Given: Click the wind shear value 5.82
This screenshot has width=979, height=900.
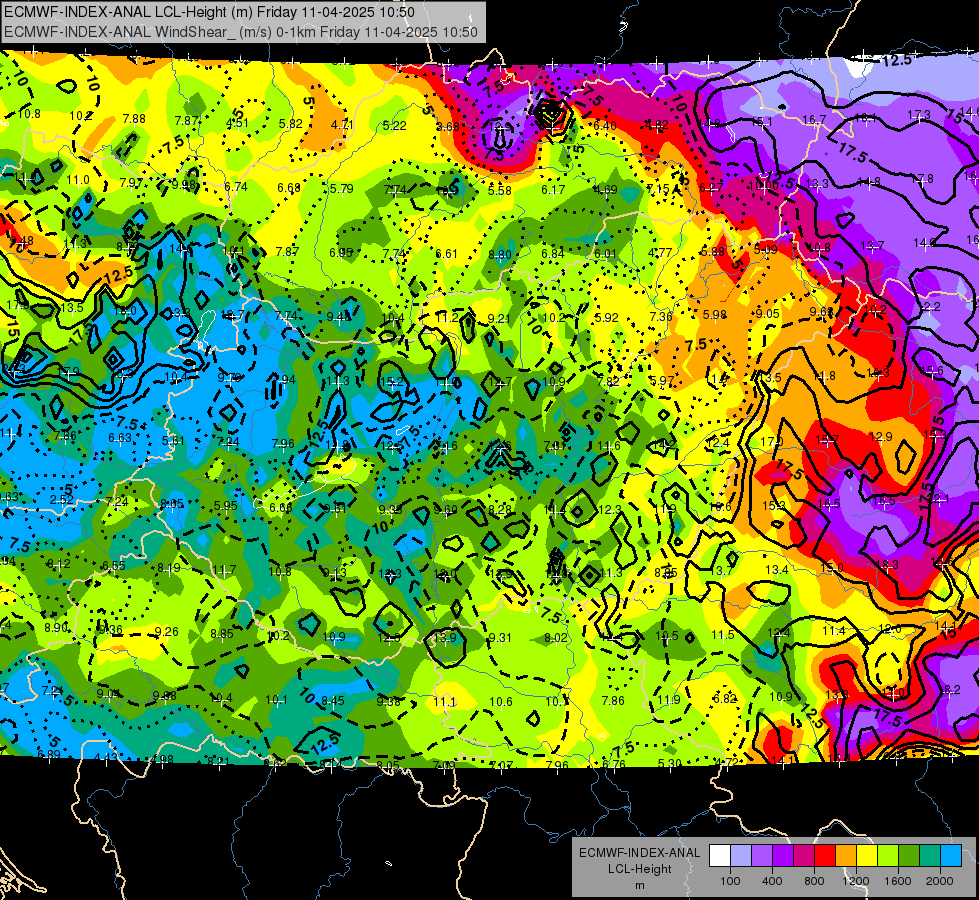Looking at the screenshot, I should (x=290, y=124).
